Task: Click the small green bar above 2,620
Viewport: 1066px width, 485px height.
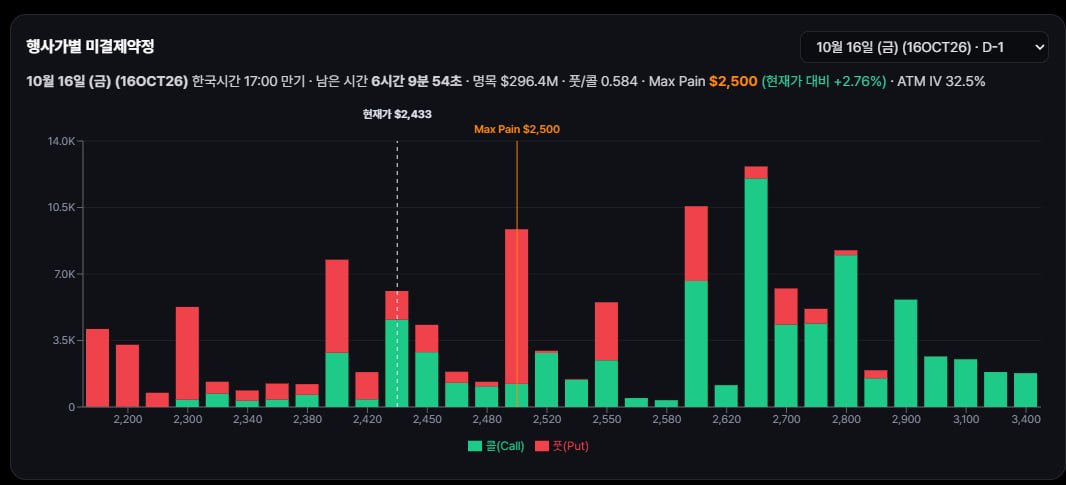Action: [x=726, y=396]
